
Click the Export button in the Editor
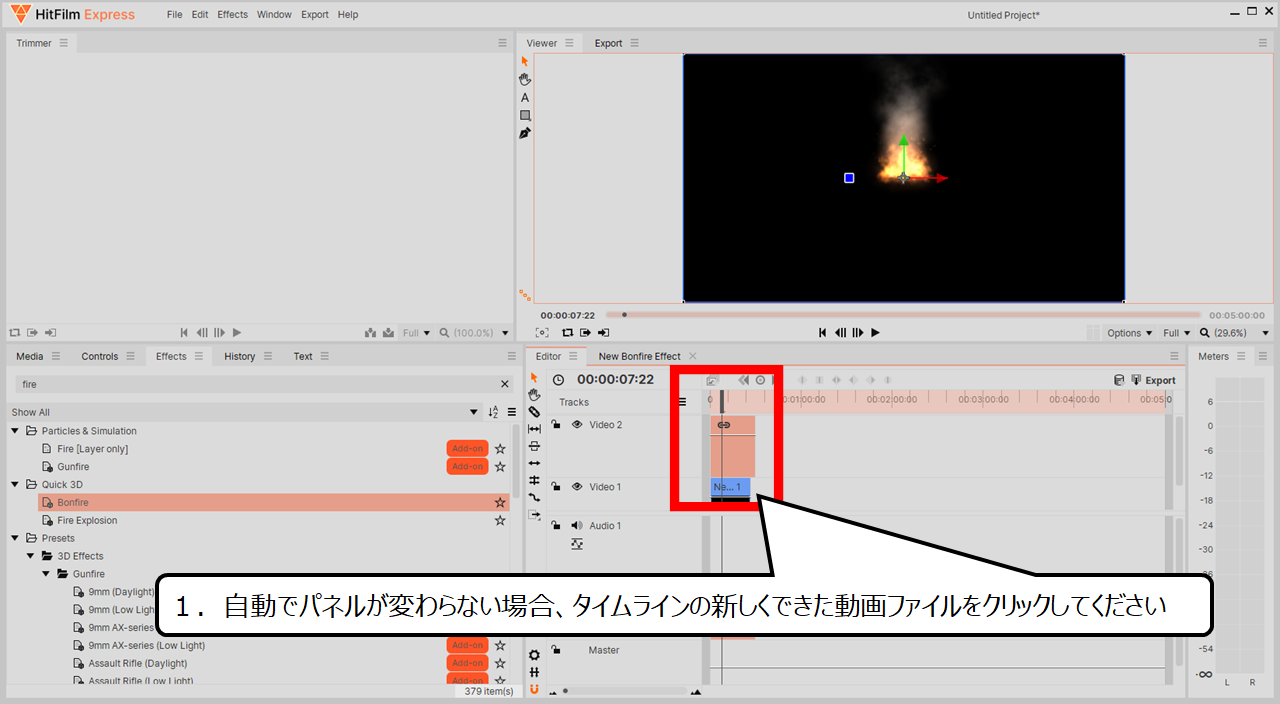(1153, 380)
